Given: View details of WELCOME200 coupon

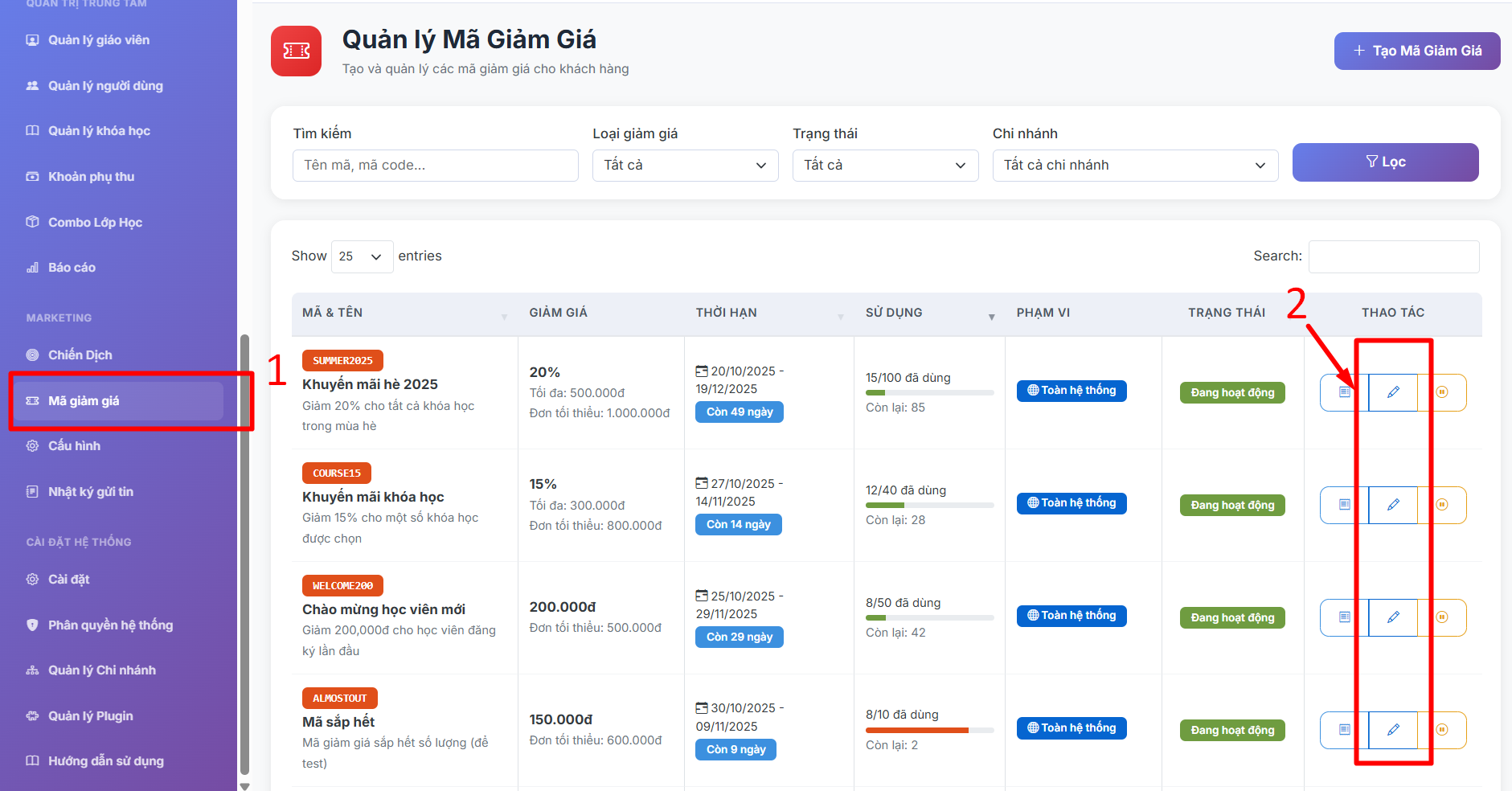Looking at the screenshot, I should point(1344,617).
